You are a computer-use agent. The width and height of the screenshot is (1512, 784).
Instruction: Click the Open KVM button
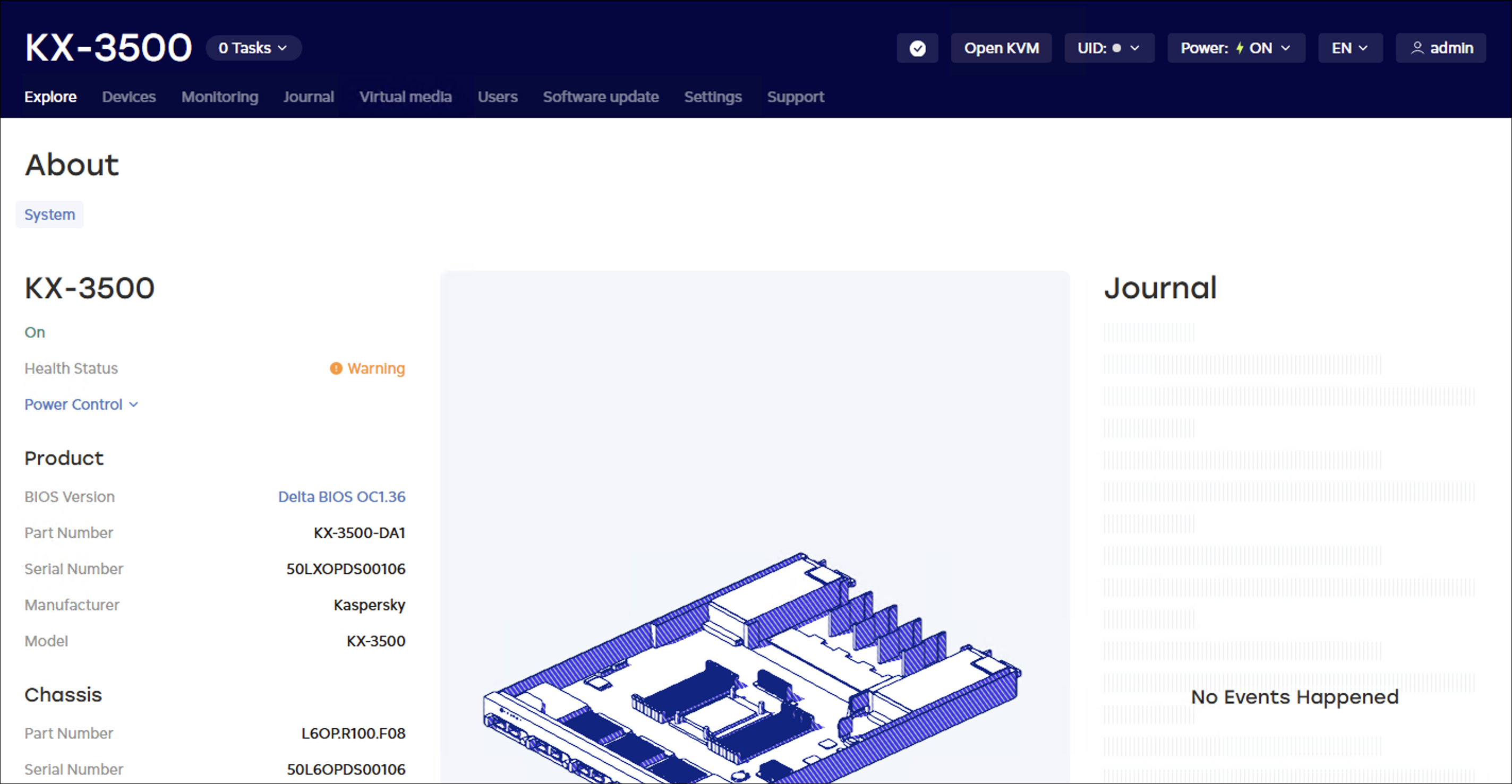click(1001, 48)
